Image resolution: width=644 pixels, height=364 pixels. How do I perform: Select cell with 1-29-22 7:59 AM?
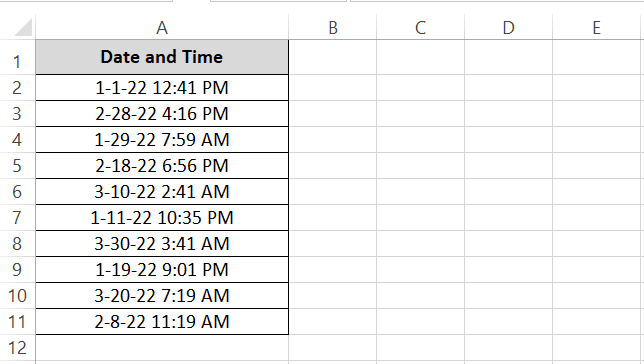(x=162, y=140)
